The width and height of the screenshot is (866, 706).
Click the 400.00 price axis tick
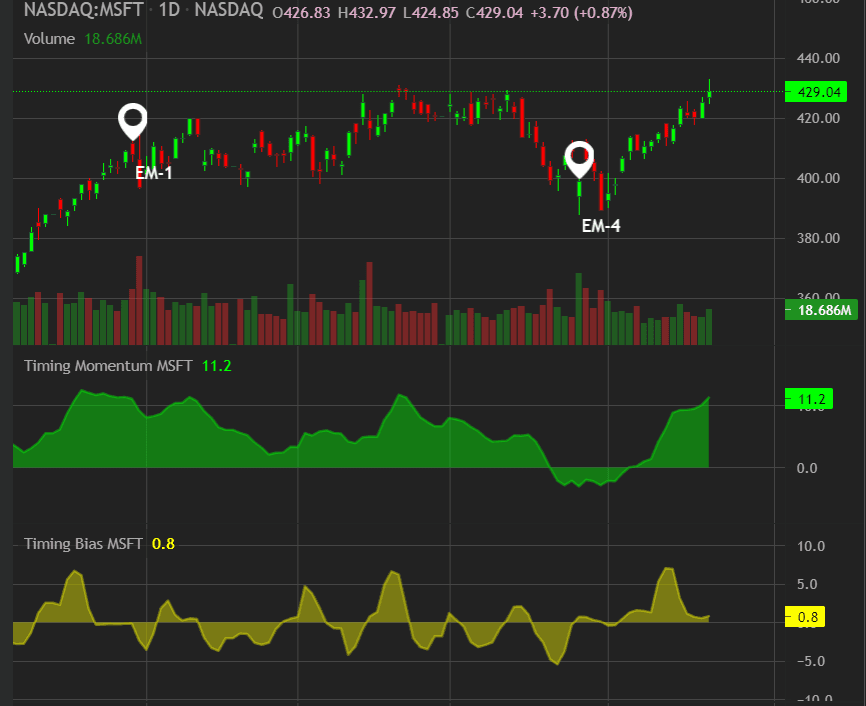tap(818, 178)
